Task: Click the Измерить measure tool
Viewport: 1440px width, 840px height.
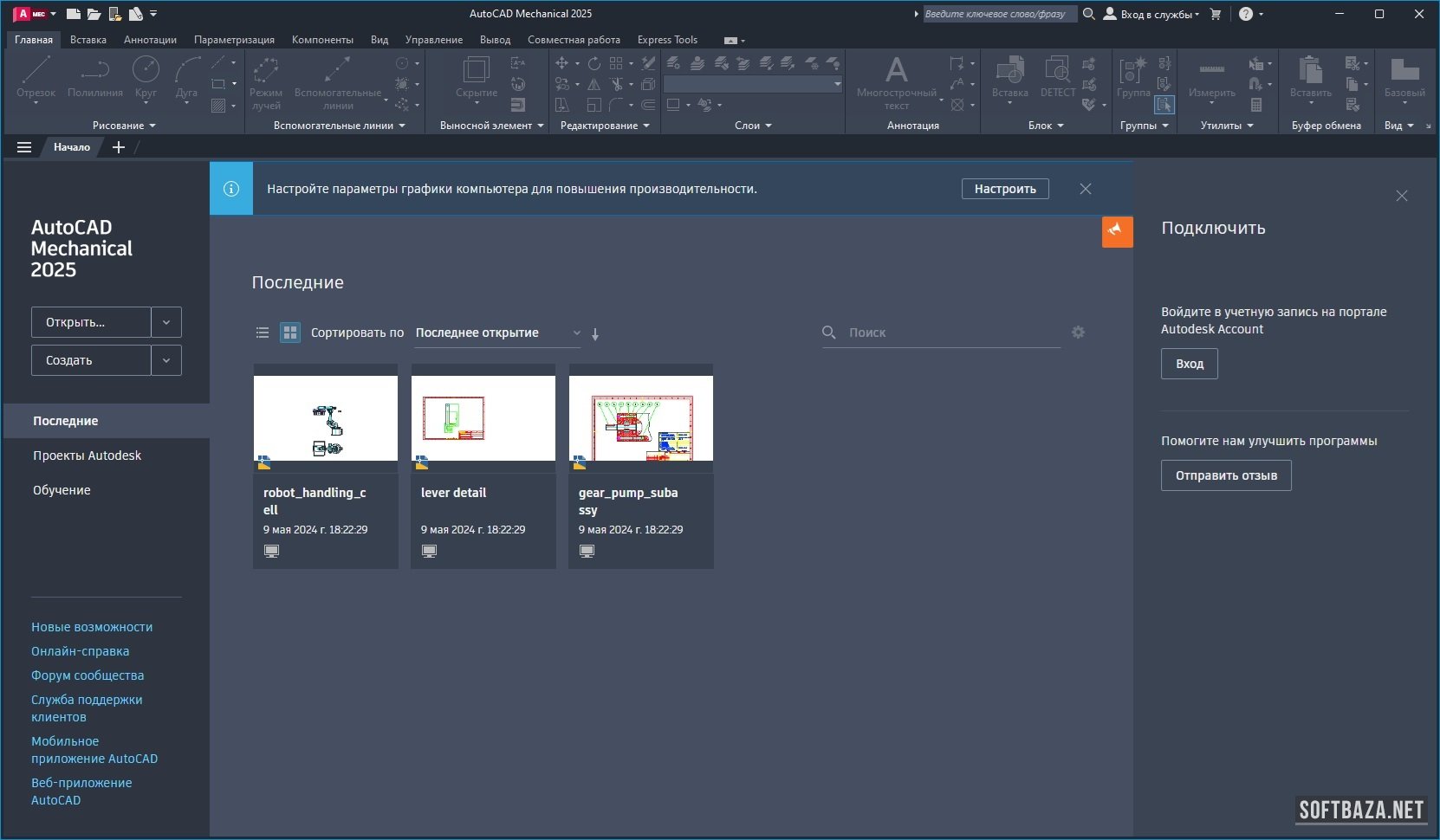Action: click(x=1211, y=78)
